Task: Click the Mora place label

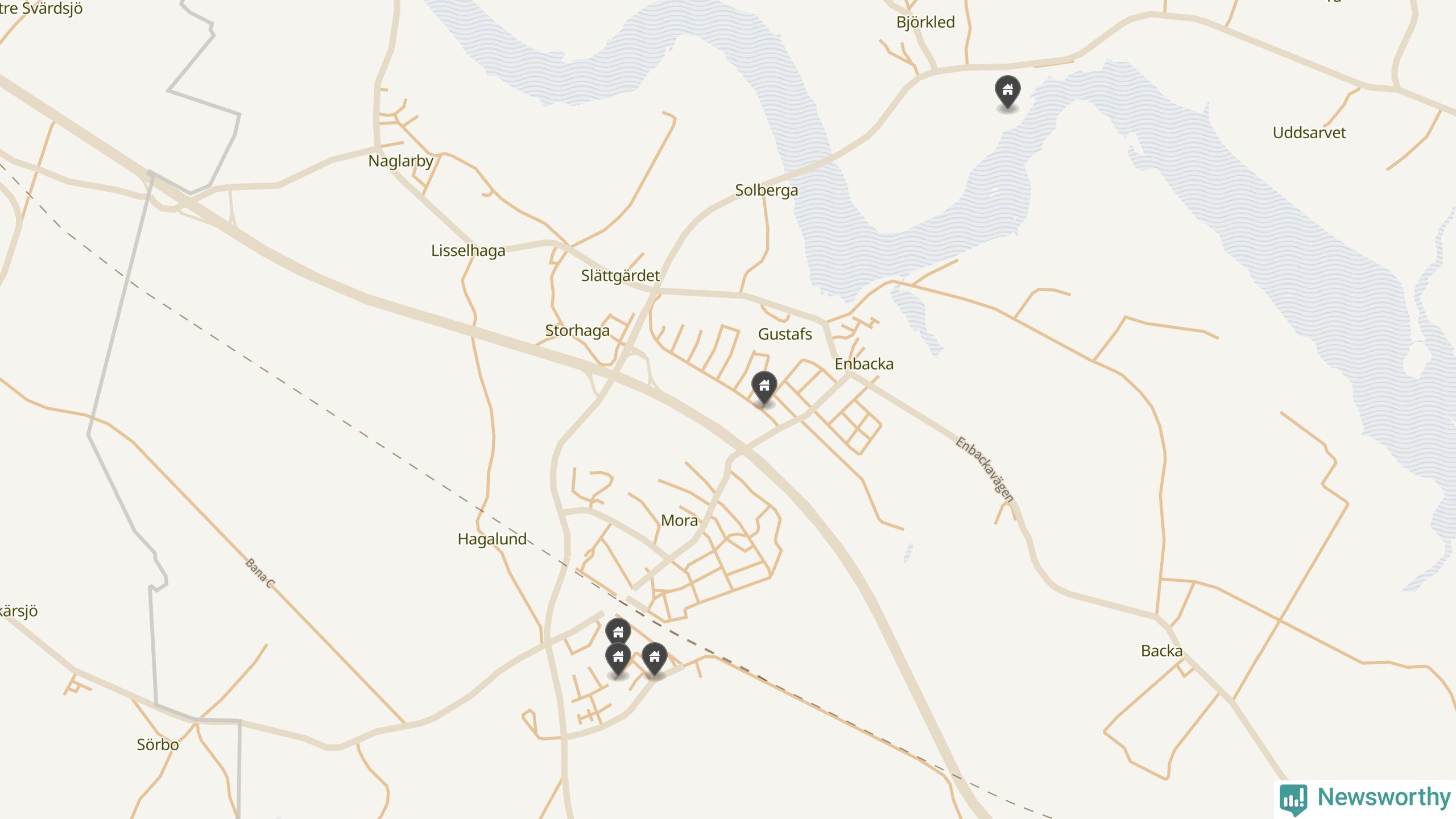Action: click(679, 520)
